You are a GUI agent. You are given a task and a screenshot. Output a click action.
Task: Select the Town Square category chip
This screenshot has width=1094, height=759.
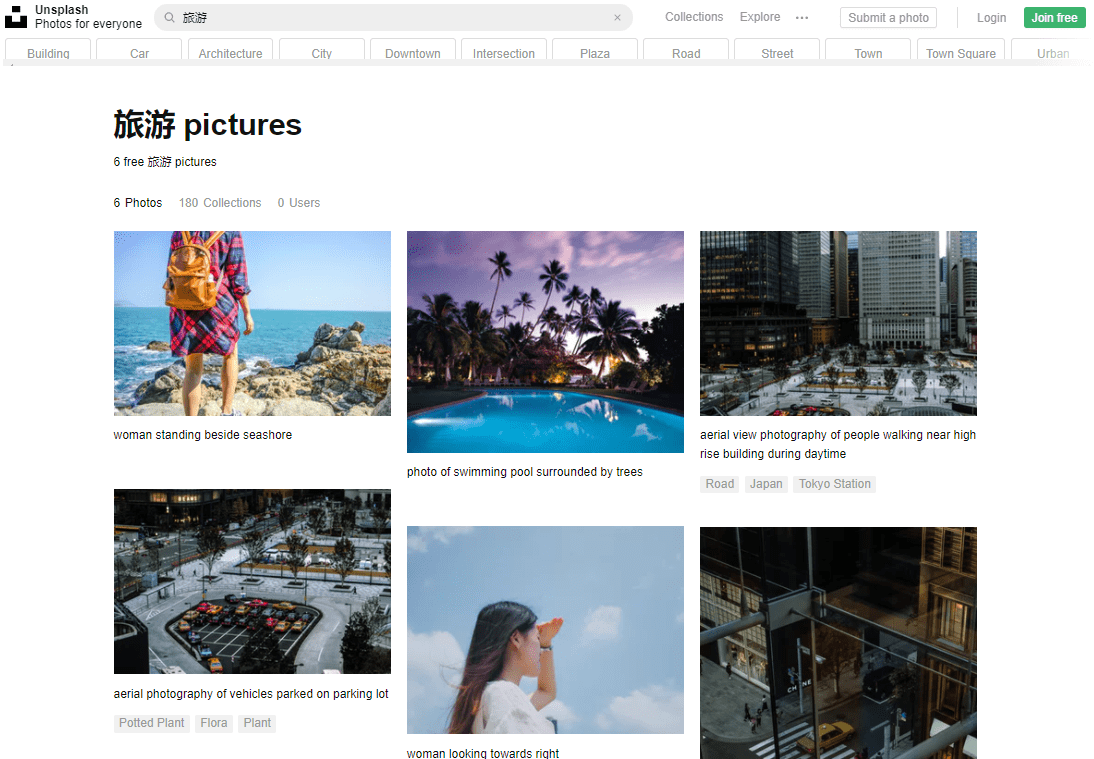(960, 53)
